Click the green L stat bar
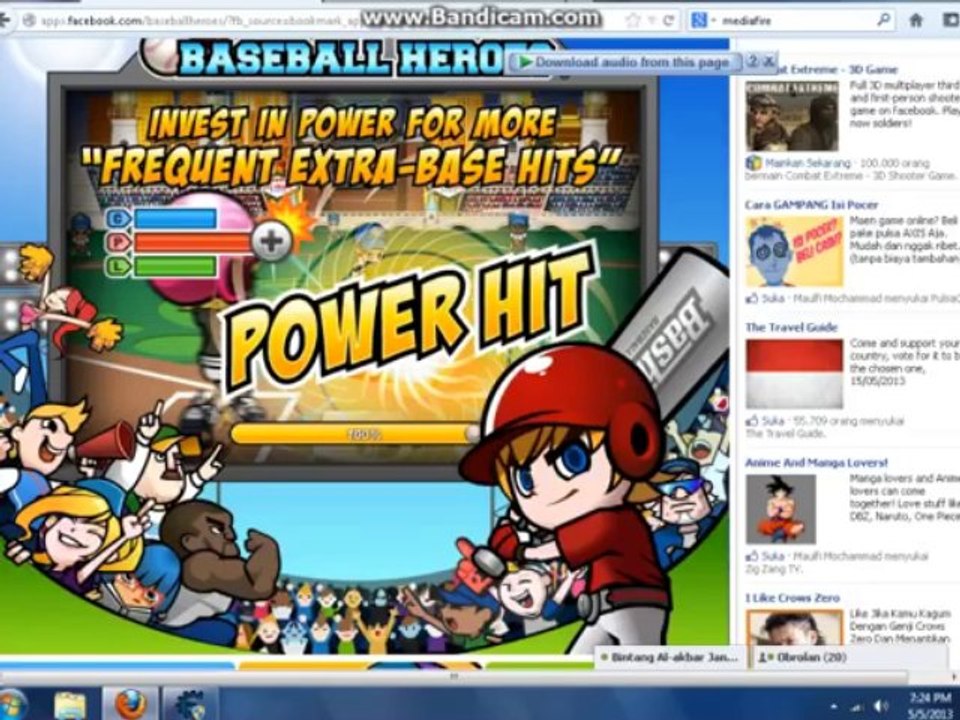 click(175, 266)
